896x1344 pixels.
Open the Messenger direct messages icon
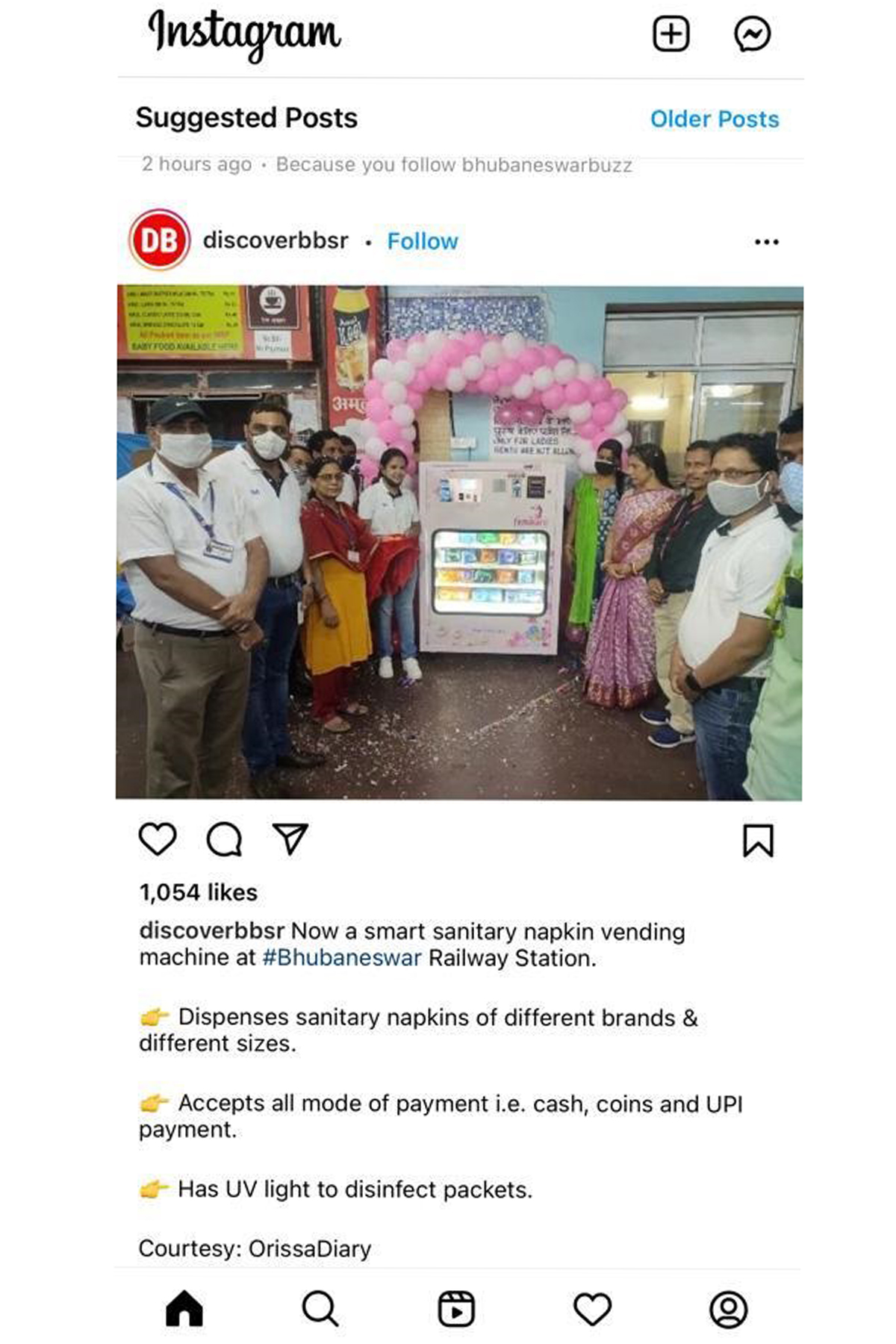click(752, 34)
